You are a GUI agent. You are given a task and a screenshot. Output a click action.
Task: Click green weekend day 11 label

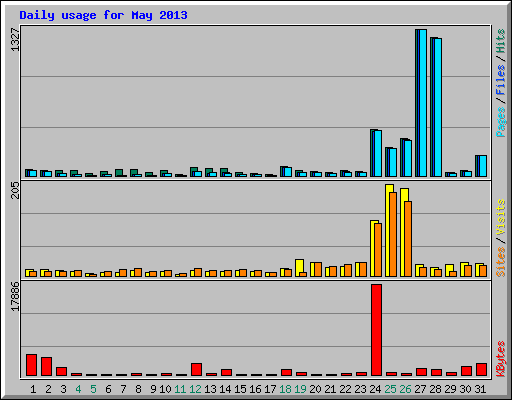pos(180,389)
